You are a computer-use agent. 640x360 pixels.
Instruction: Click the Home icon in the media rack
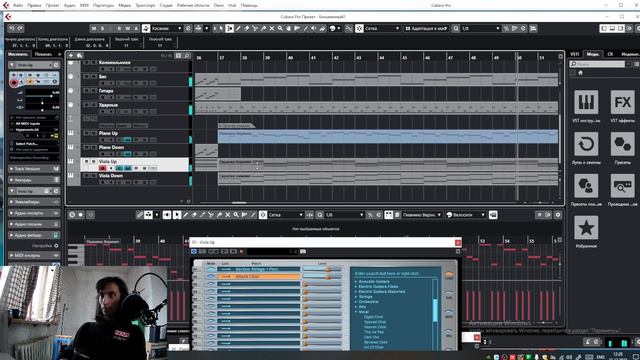click(x=580, y=73)
